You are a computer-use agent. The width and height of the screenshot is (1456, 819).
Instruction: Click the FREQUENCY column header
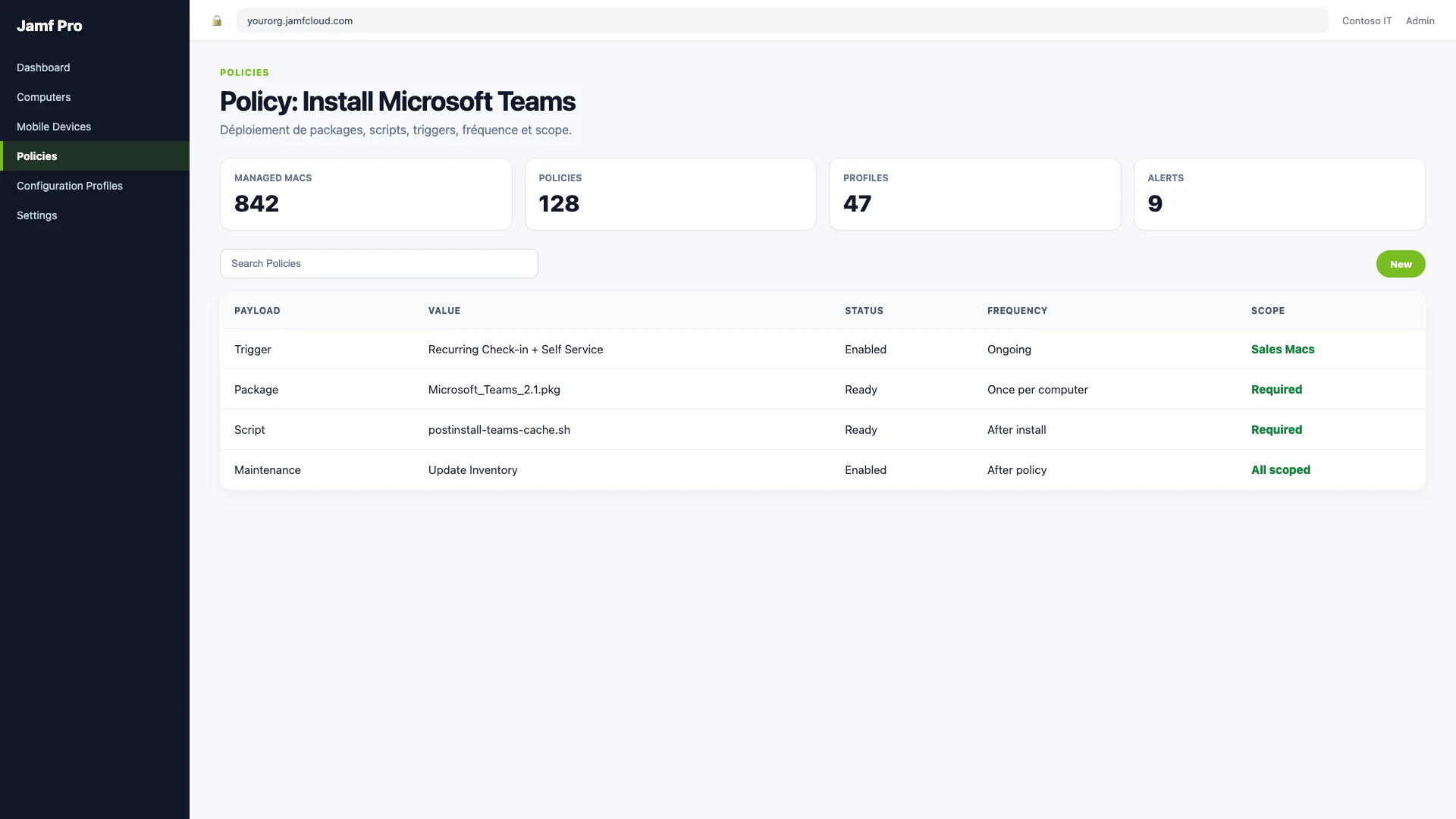pos(1017,311)
